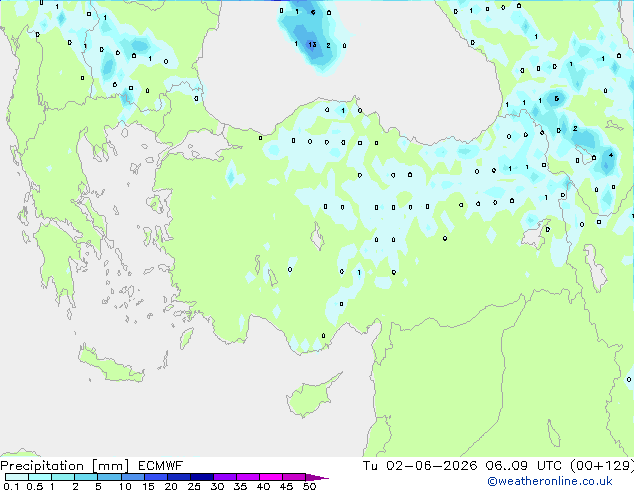Select the 2–5 mm legend color box
The image size is (634, 490).
tap(86, 477)
